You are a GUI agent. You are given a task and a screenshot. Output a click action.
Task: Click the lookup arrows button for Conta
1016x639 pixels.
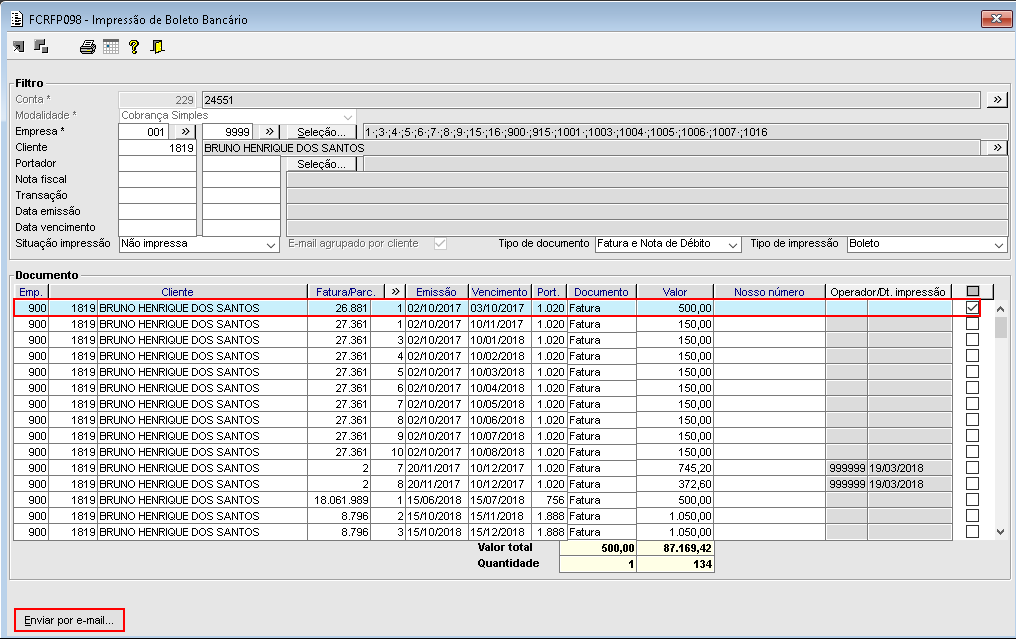click(997, 100)
